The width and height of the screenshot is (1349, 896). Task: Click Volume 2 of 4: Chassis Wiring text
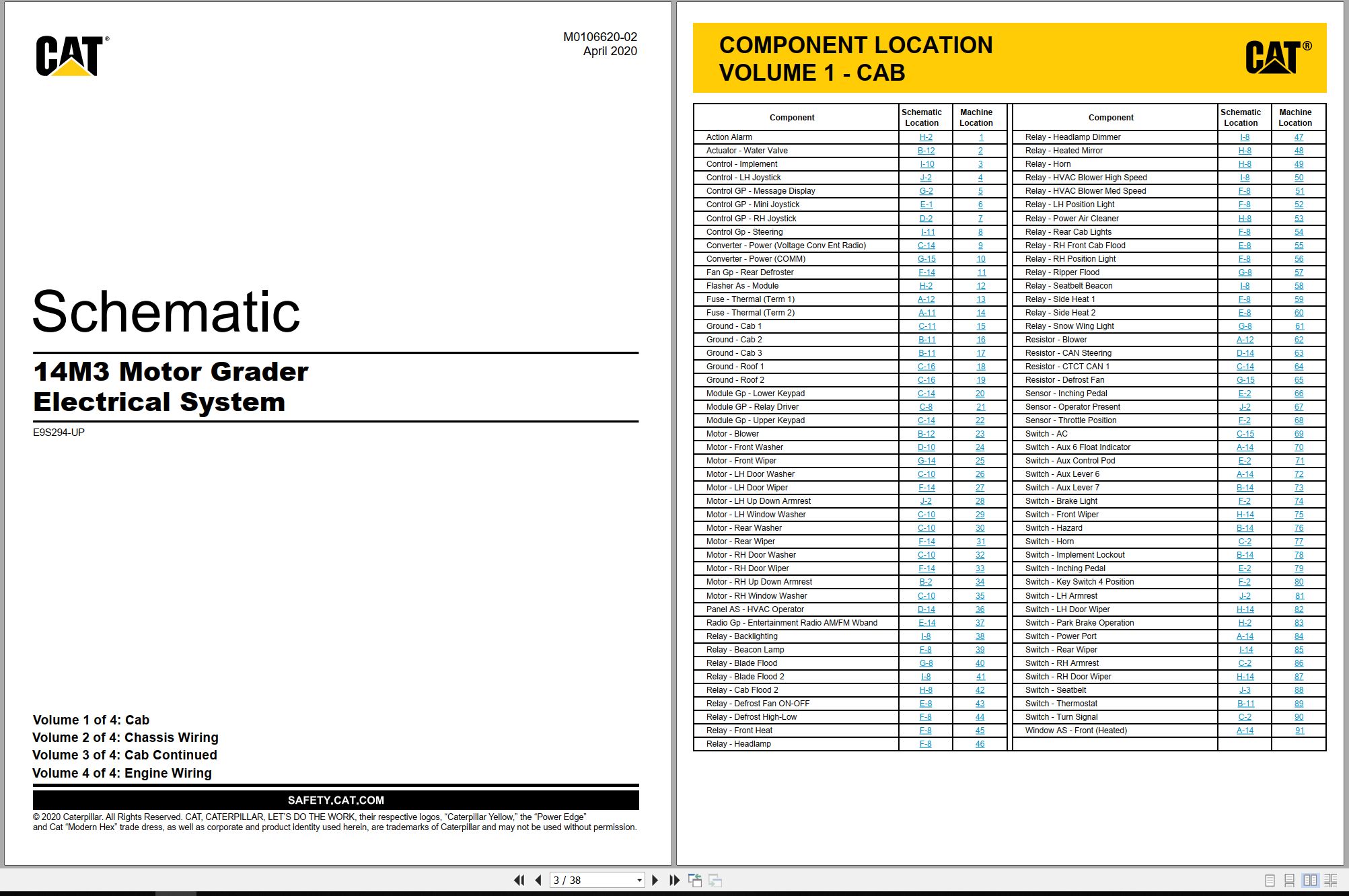pyautogui.click(x=125, y=737)
